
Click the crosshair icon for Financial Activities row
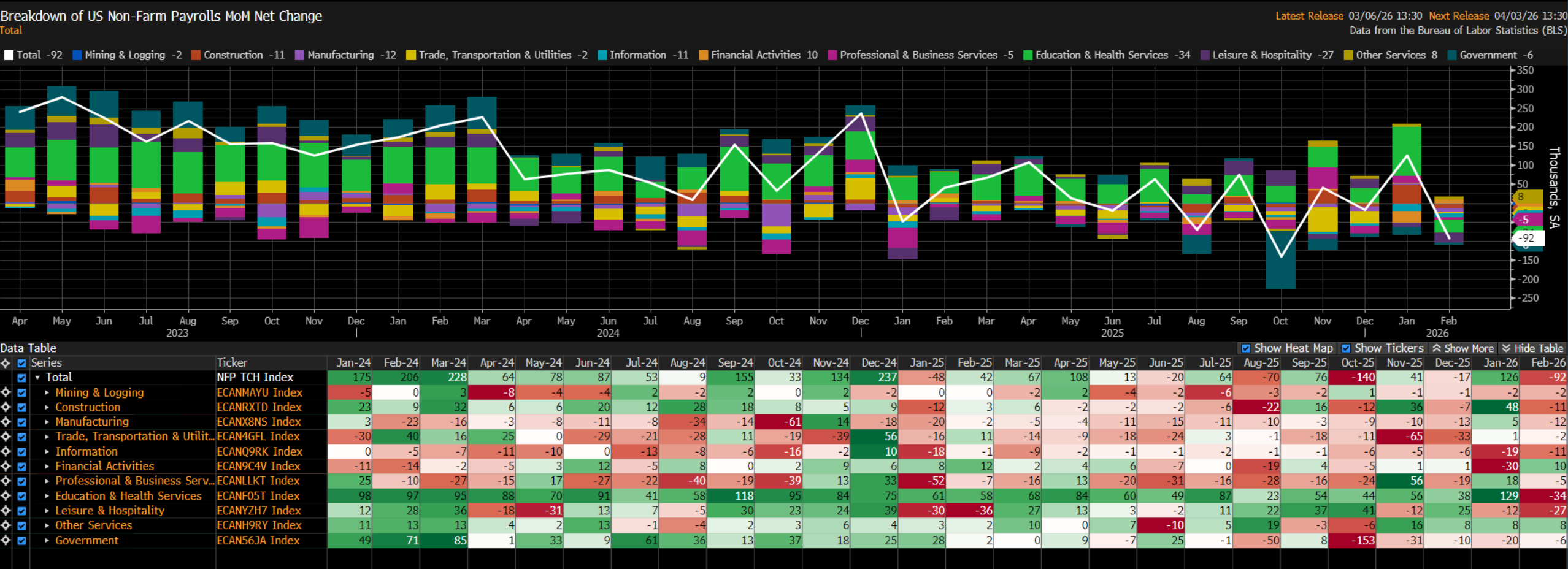[x=6, y=466]
